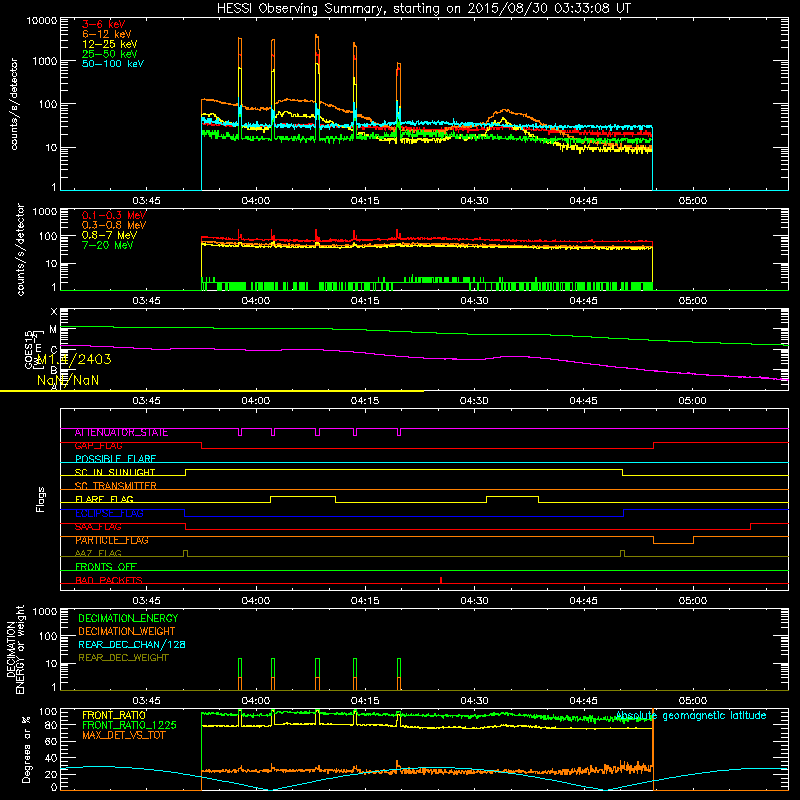Screen dimensions: 800x800
Task: Click the SC_TRANSMITTER flag label
Action: point(115,486)
